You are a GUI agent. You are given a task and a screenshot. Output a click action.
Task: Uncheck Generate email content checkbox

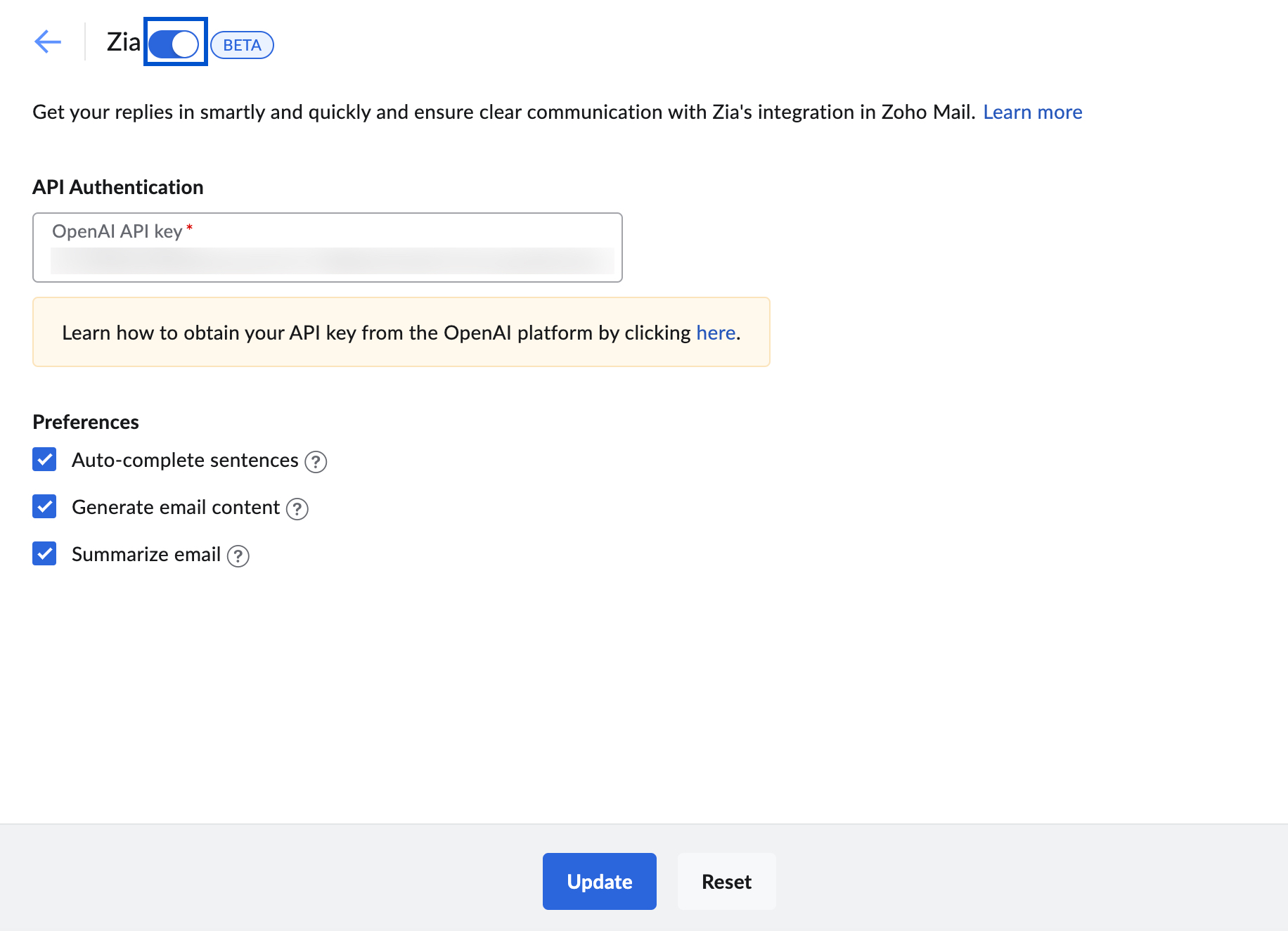click(x=44, y=506)
